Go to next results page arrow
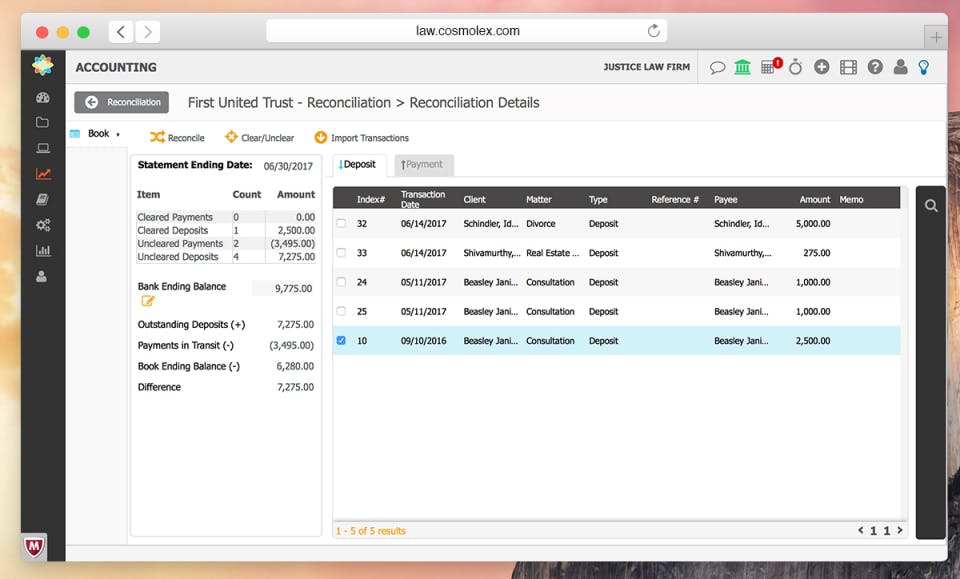 tap(900, 530)
